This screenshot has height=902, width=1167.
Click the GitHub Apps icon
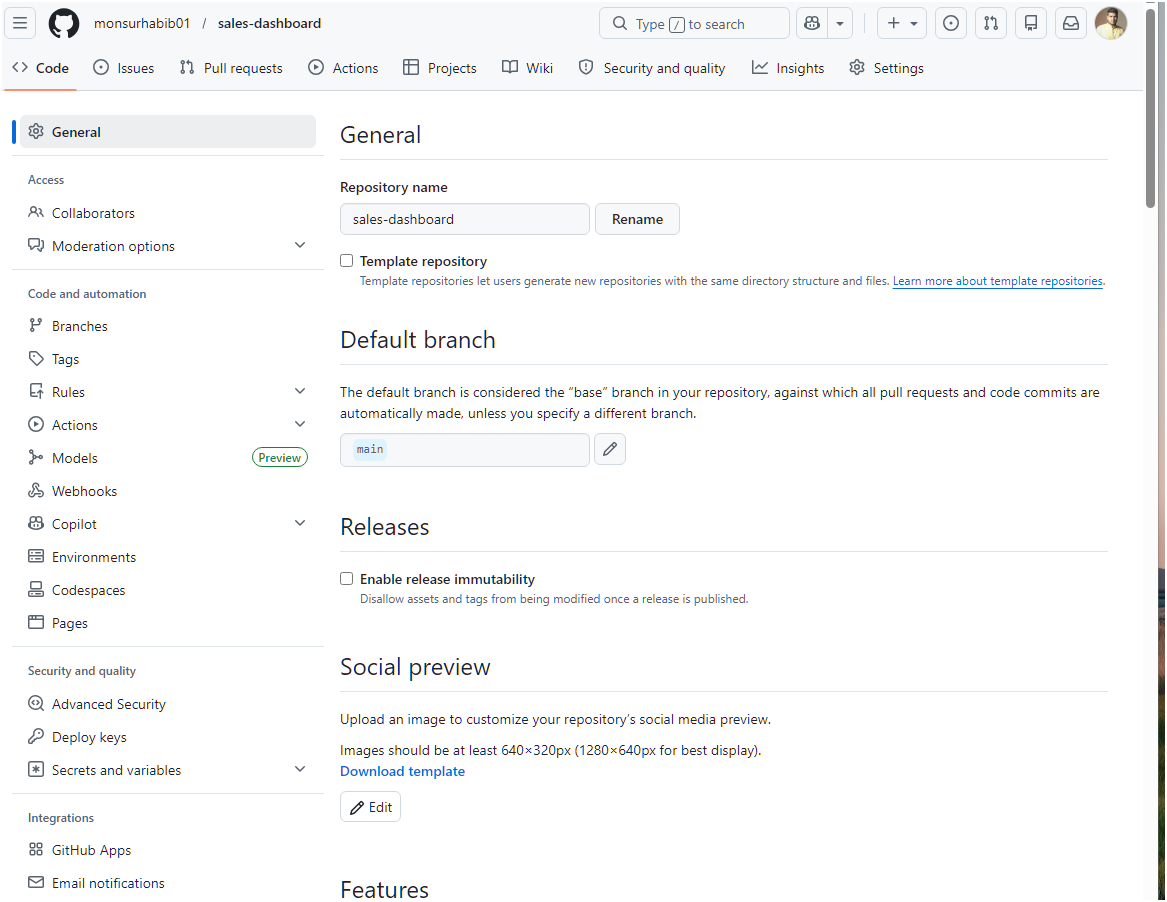click(x=36, y=849)
